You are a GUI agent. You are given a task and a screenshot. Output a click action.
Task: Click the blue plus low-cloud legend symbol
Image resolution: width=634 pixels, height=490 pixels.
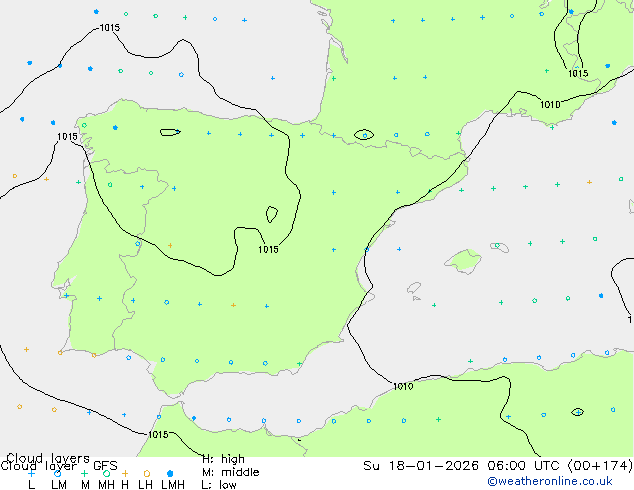tap(31, 473)
